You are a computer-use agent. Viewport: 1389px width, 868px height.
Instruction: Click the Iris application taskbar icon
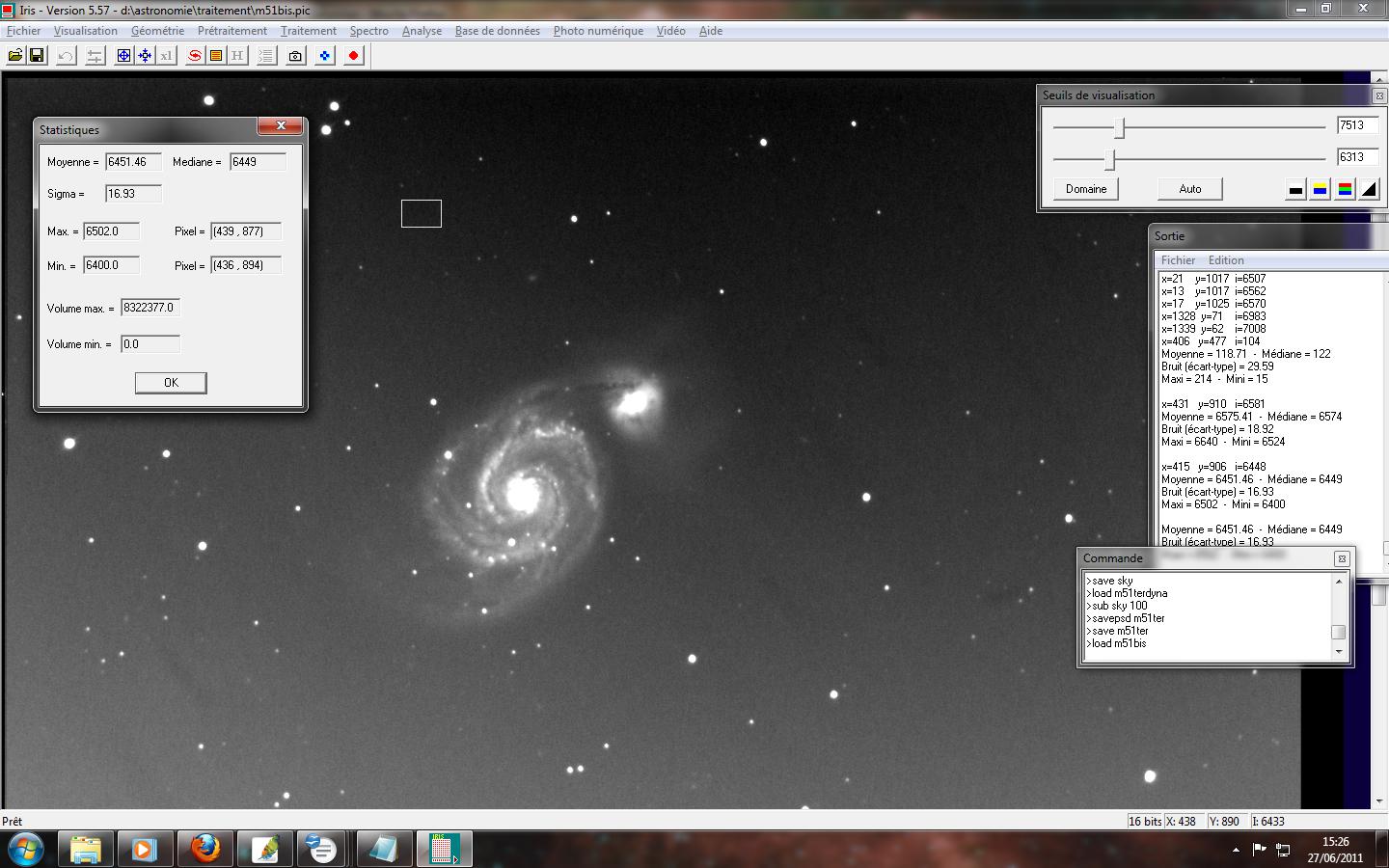pyautogui.click(x=444, y=850)
